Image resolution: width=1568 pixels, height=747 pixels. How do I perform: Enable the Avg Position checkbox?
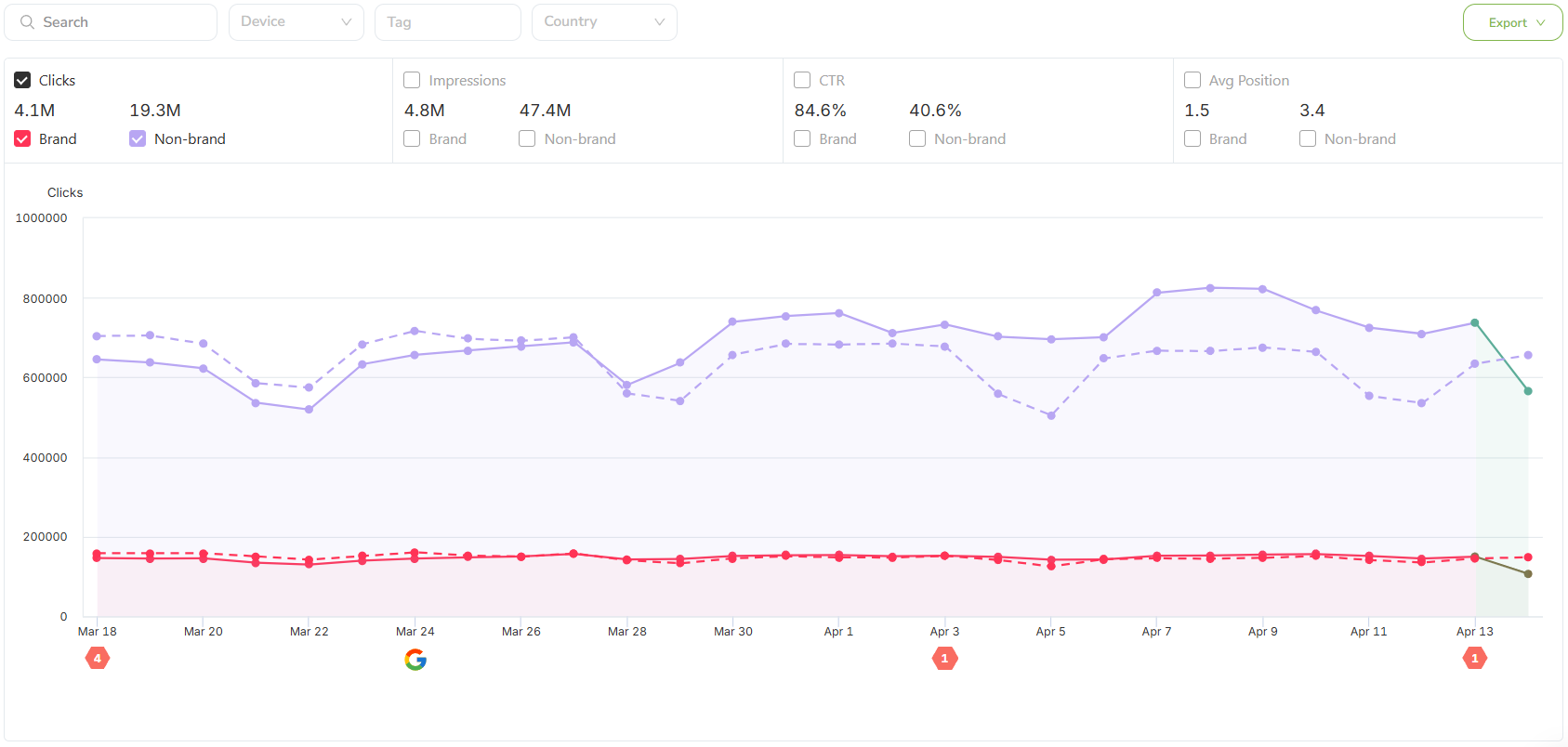[x=1192, y=81]
